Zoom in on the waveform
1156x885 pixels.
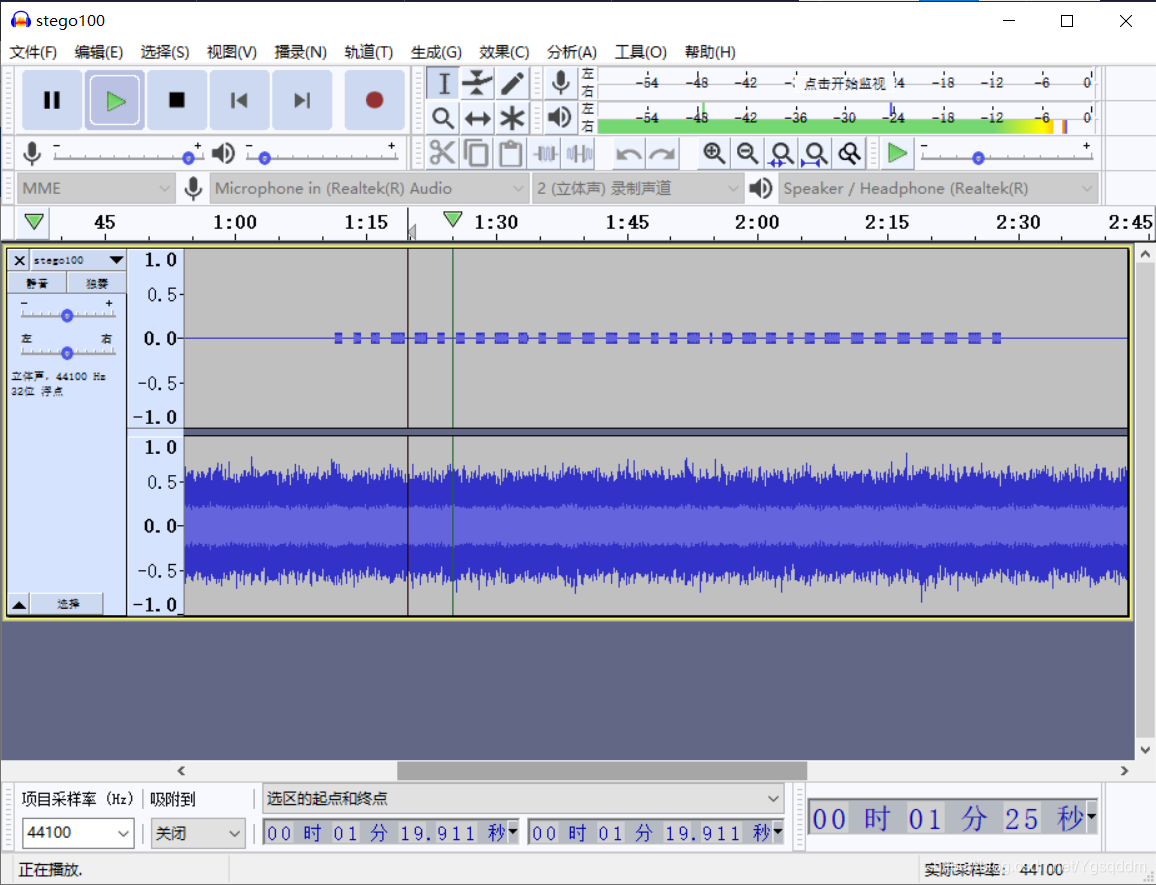tap(713, 153)
